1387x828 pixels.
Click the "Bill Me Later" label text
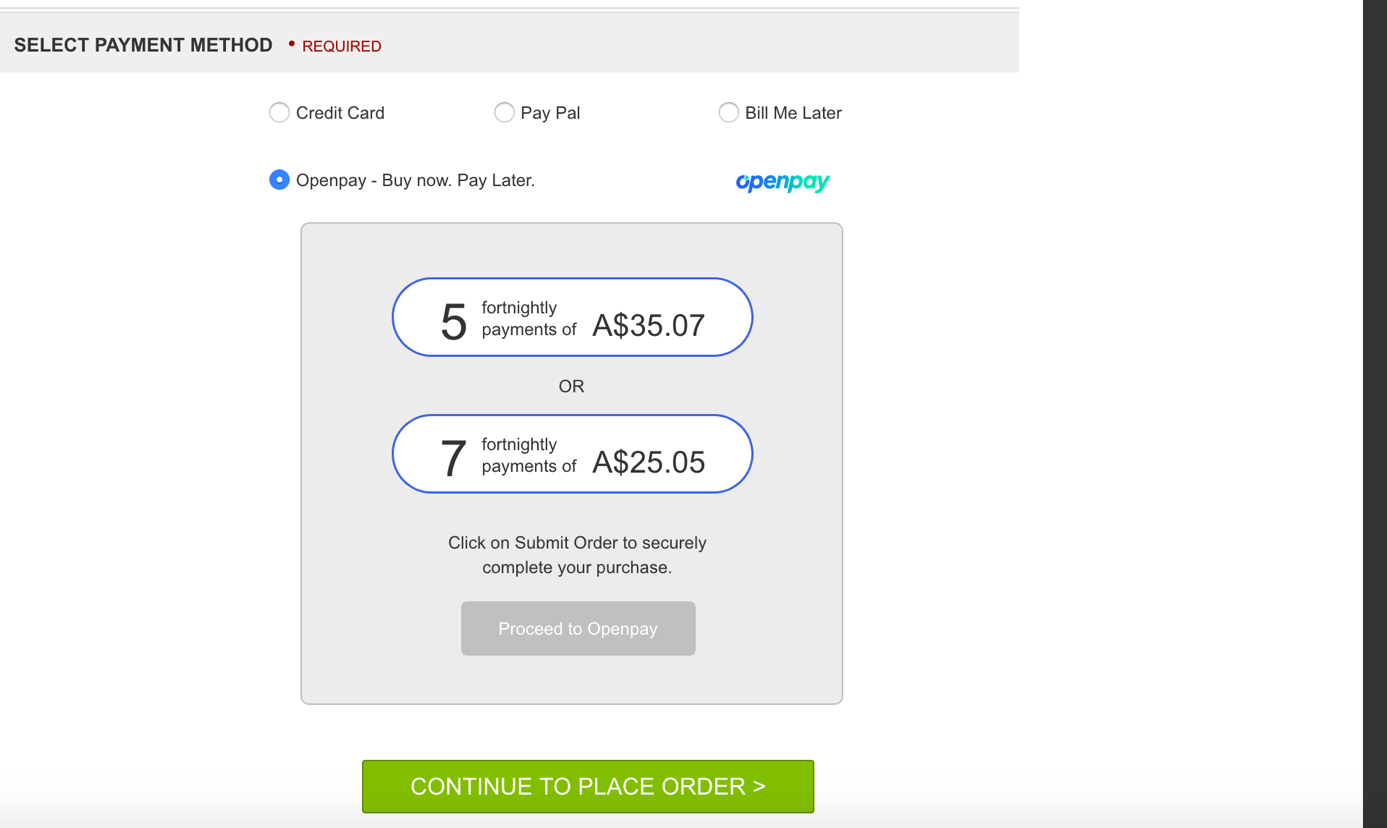(793, 113)
